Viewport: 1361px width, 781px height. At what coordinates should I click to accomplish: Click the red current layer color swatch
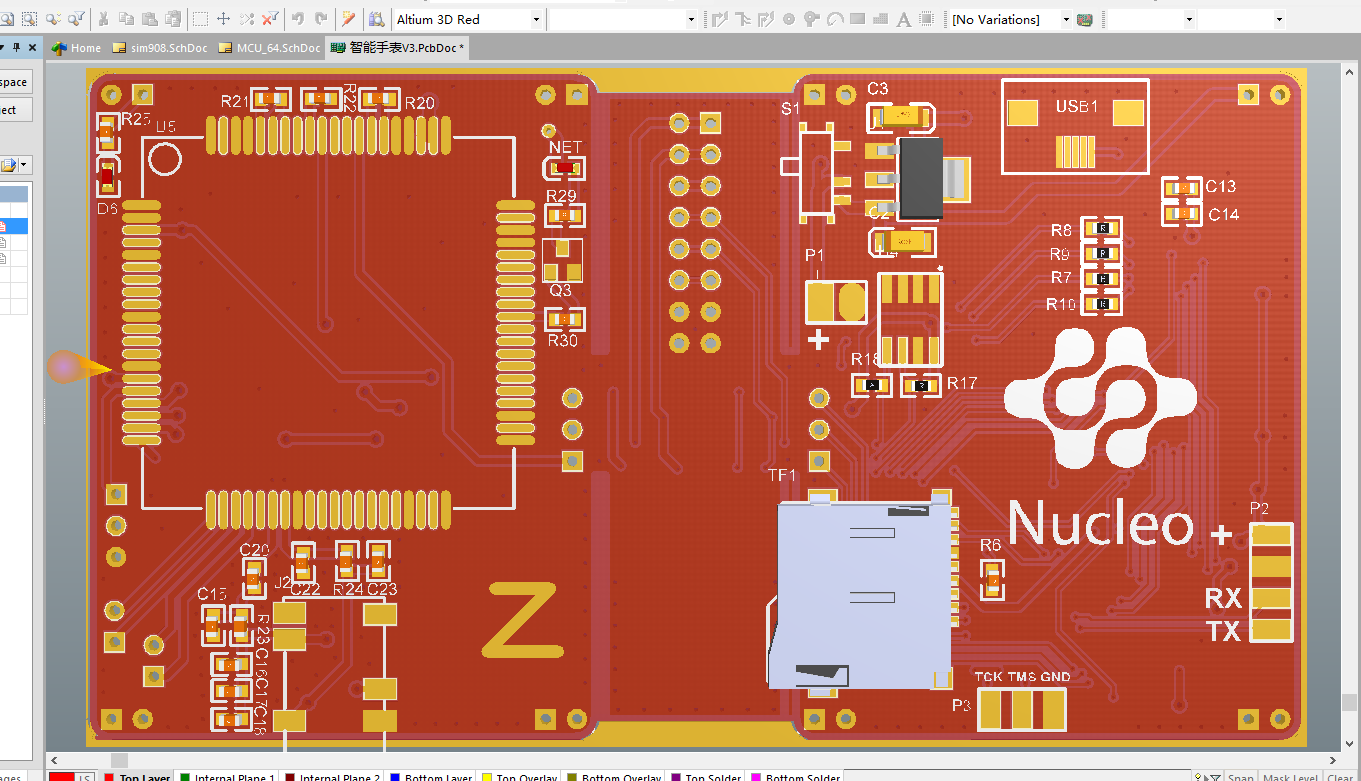point(61,777)
